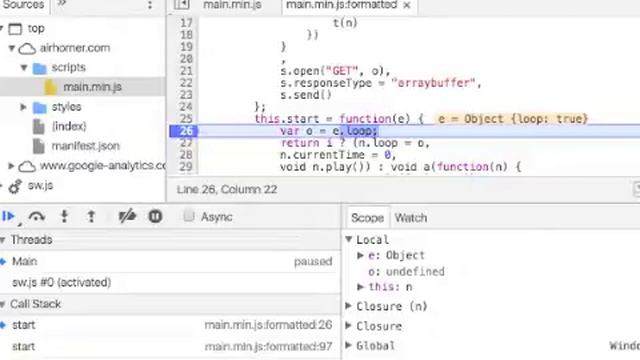Open Sources navigator three-dot menu
This screenshot has height=360, width=640.
[150, 5]
